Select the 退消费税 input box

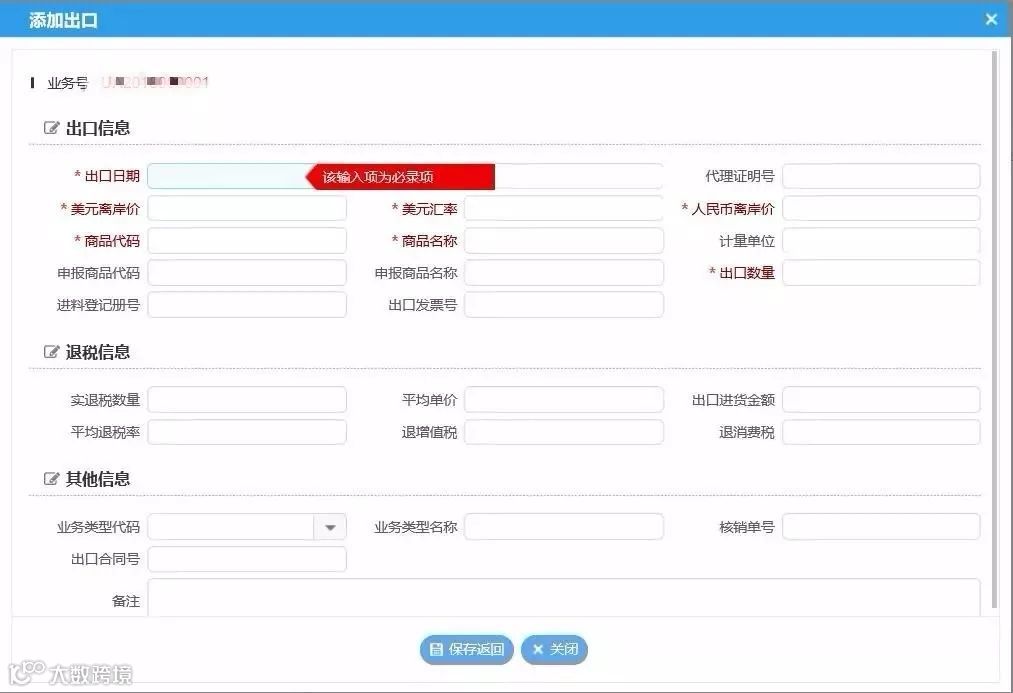click(881, 432)
